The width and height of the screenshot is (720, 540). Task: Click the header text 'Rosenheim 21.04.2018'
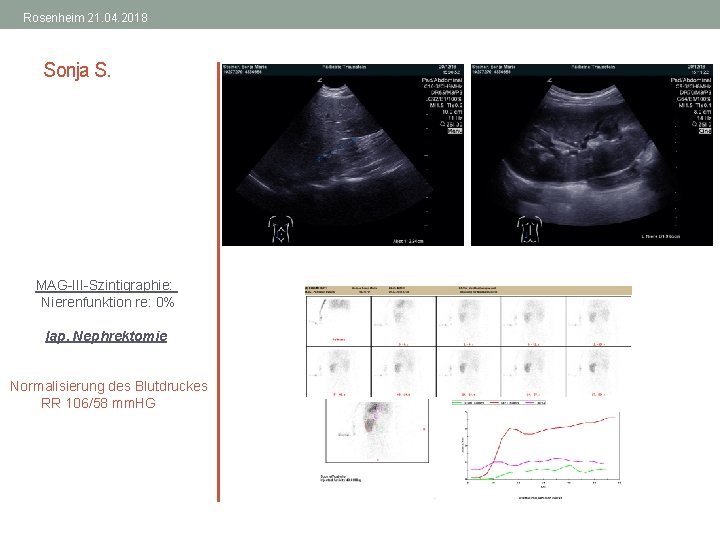pos(85,17)
